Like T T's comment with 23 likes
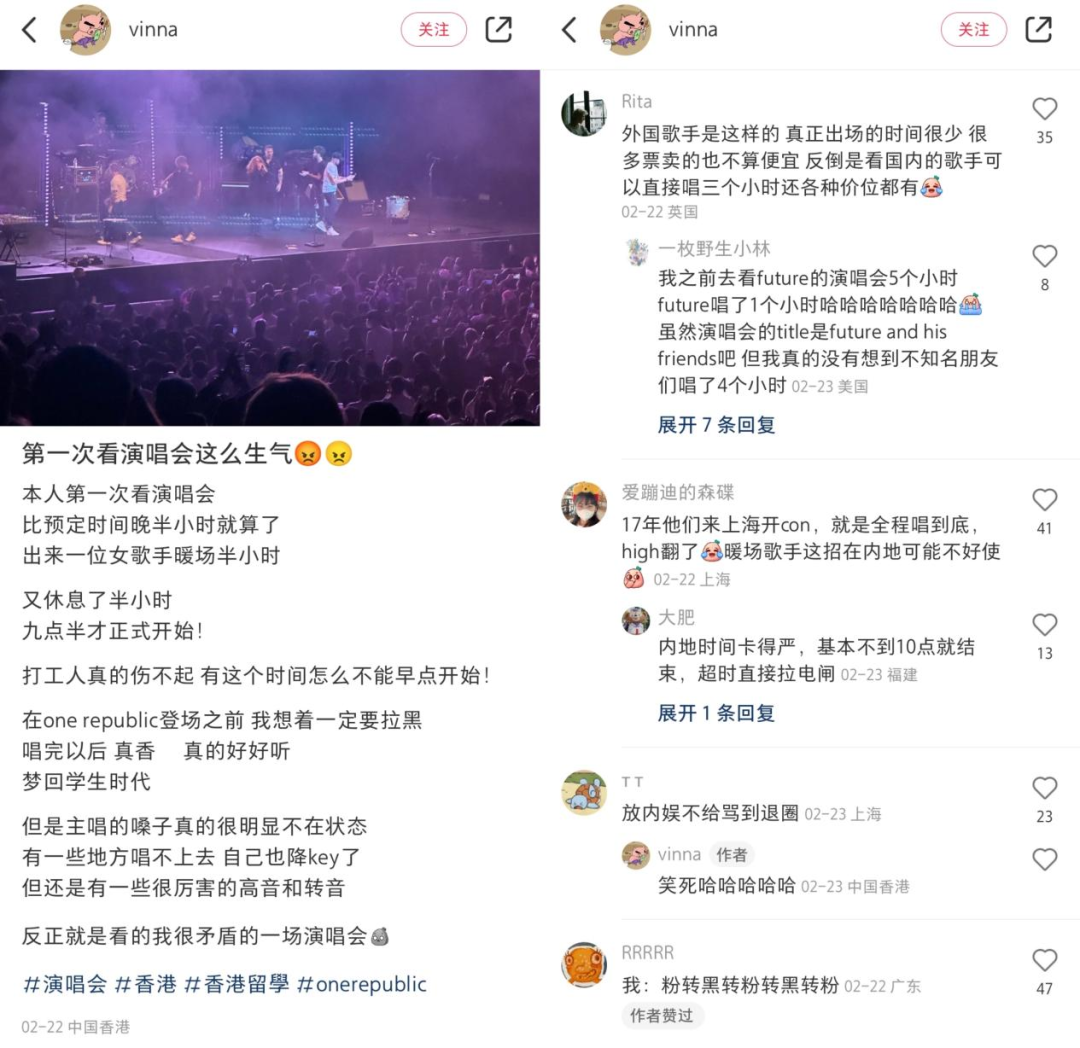Image resolution: width=1080 pixels, height=1048 pixels. pyautogui.click(x=1045, y=788)
